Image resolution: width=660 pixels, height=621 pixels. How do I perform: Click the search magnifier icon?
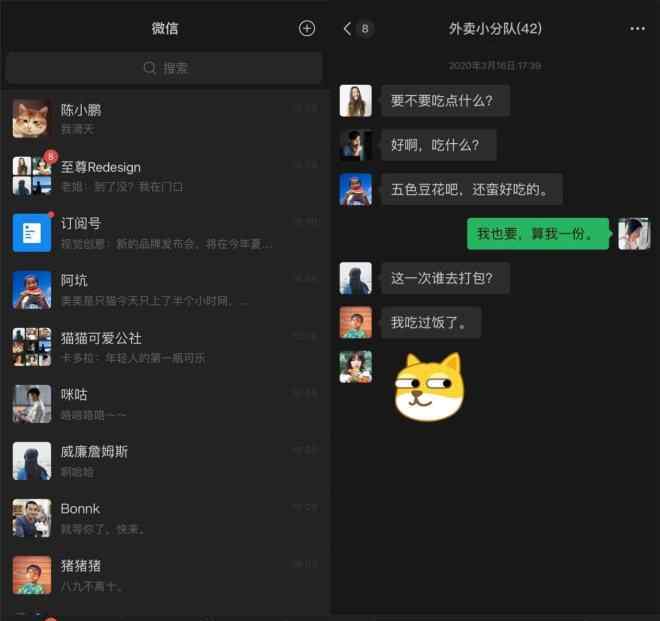[149, 68]
